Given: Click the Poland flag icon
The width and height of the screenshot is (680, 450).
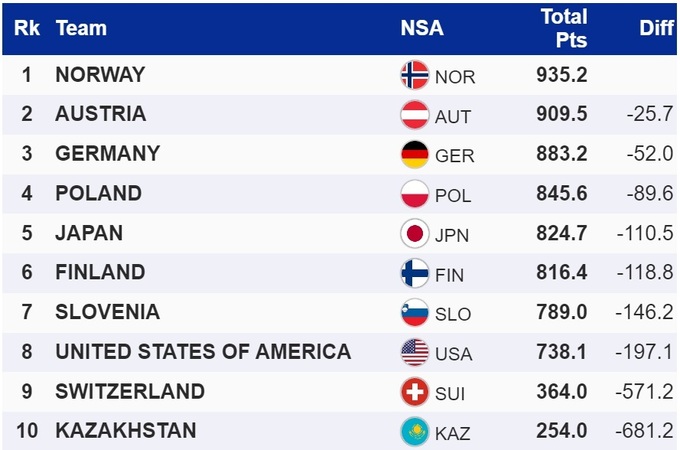Looking at the screenshot, I should pos(414,194).
